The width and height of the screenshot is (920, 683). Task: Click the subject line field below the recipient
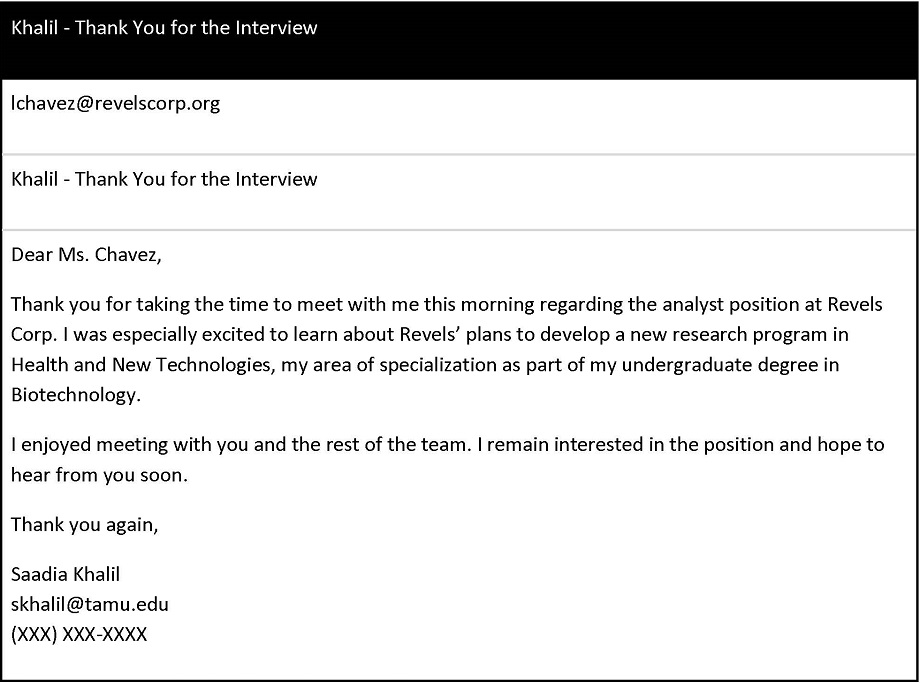point(459,192)
